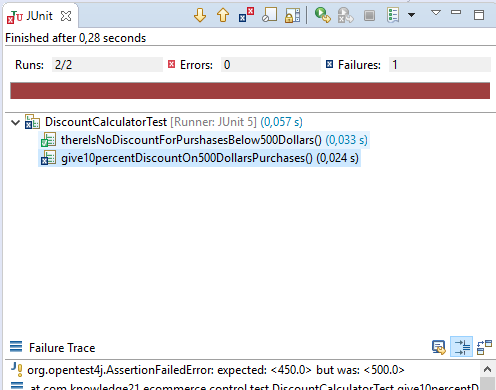Select give10percentDiscountOn500DollarsPurchases() failed test
Viewport: 496px width, 390px height.
199,158
